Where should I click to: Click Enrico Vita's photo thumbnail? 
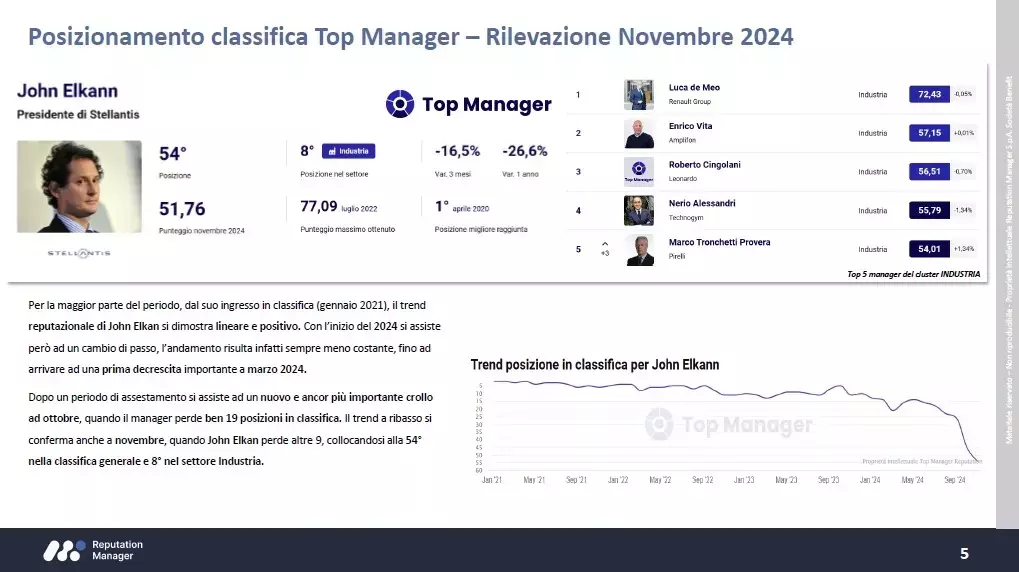click(x=639, y=133)
